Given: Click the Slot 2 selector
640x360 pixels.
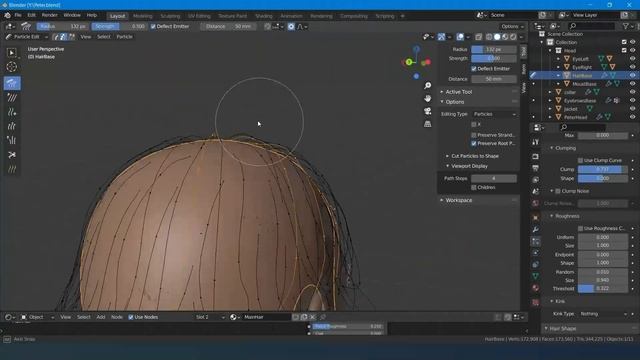Looking at the screenshot, I should (210, 317).
